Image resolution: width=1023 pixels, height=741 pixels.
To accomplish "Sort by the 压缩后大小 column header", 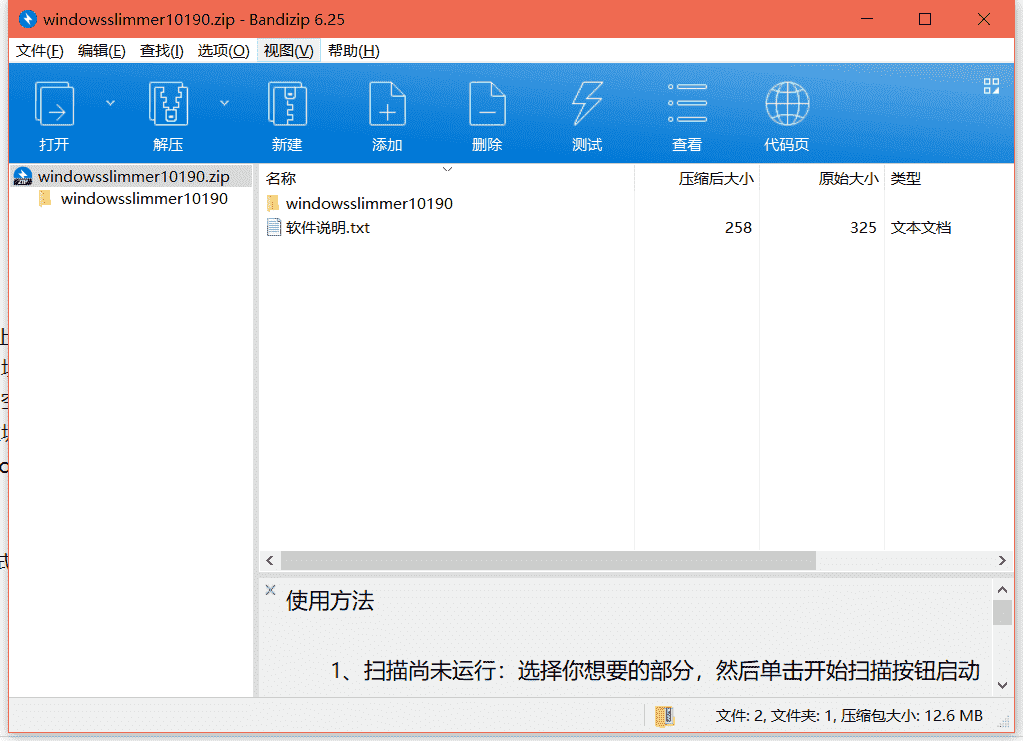I will click(x=697, y=178).
